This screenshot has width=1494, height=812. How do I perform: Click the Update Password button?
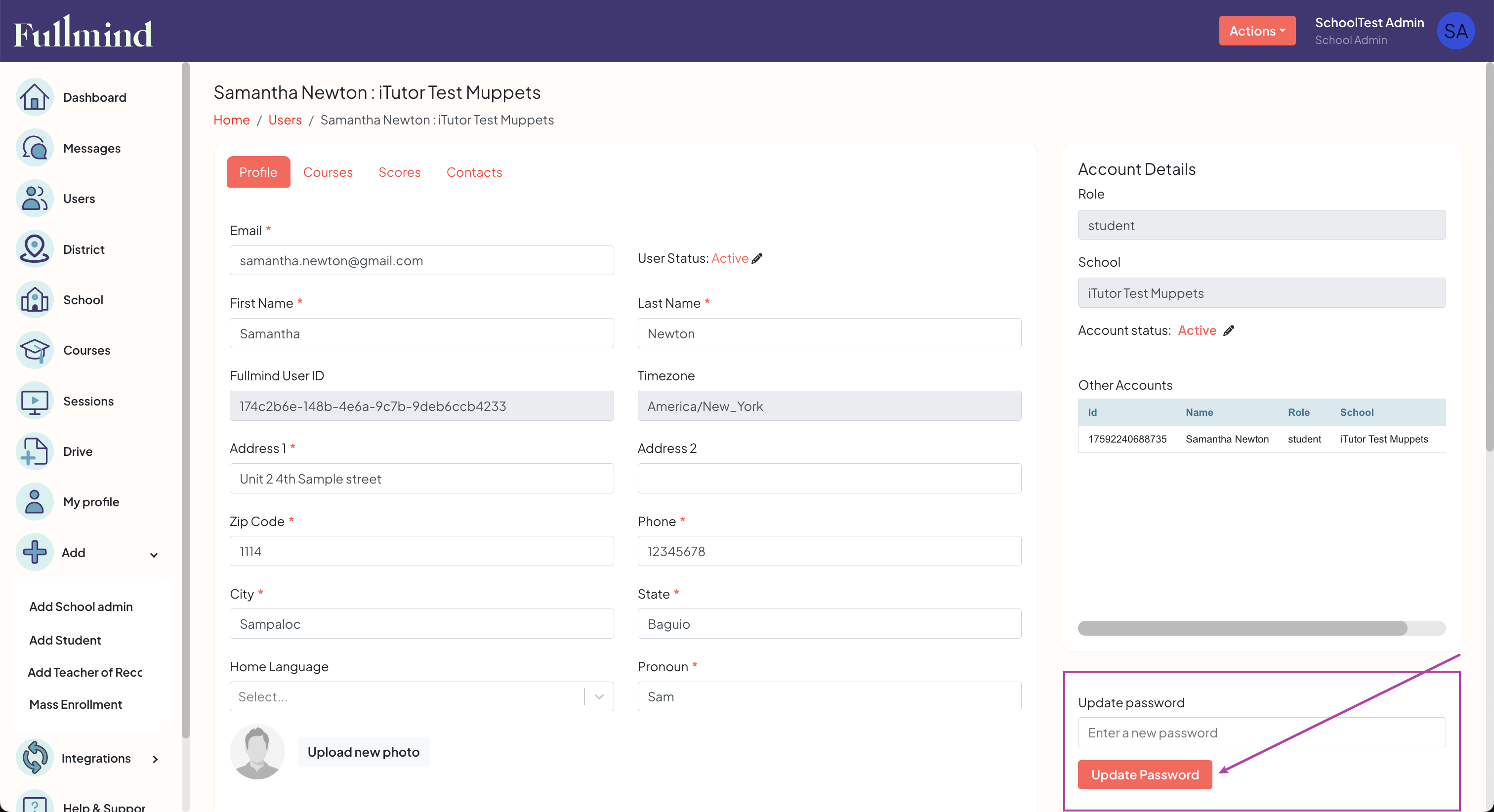(1144, 775)
